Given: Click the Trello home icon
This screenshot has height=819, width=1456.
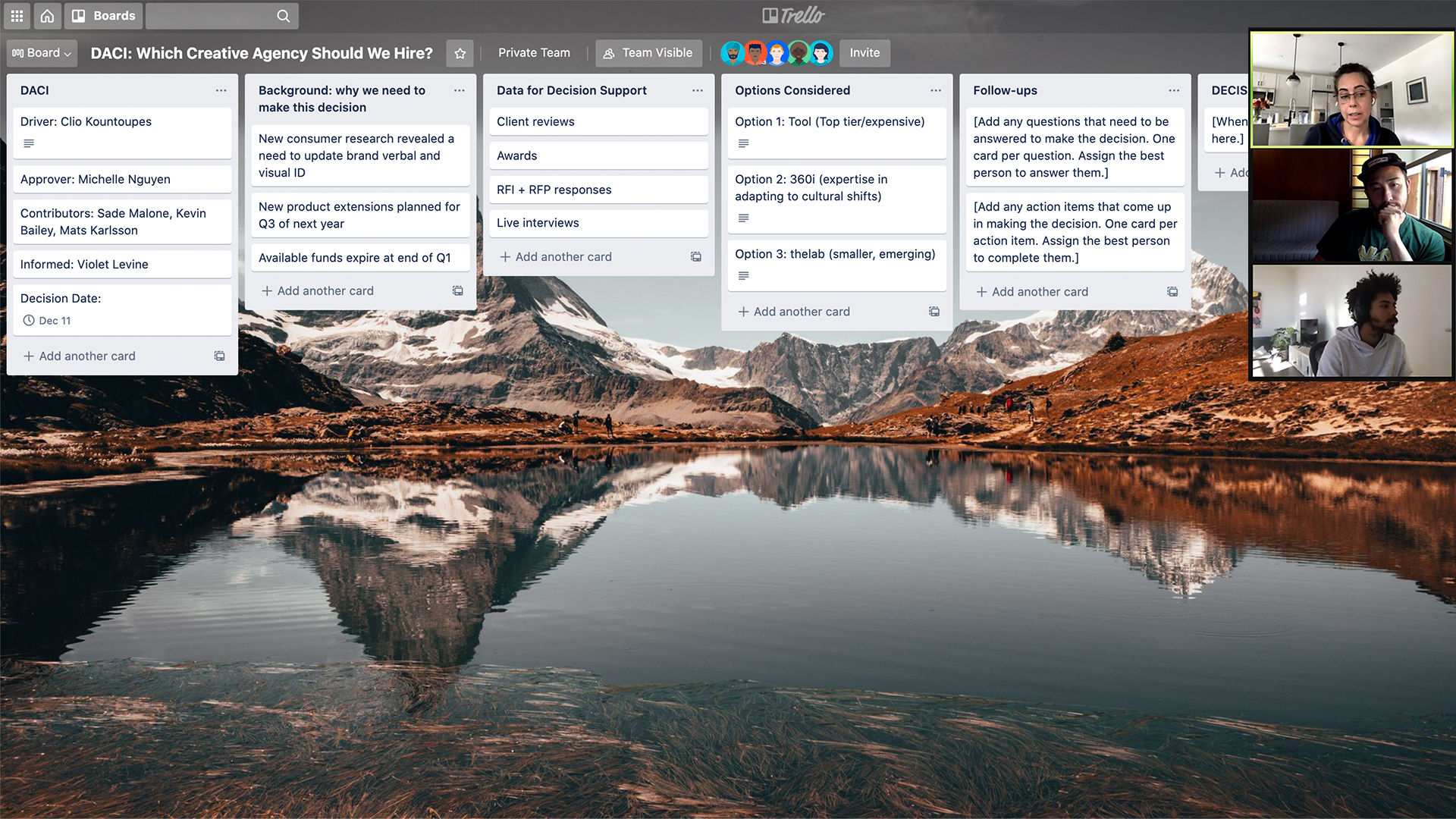Looking at the screenshot, I should point(47,15).
